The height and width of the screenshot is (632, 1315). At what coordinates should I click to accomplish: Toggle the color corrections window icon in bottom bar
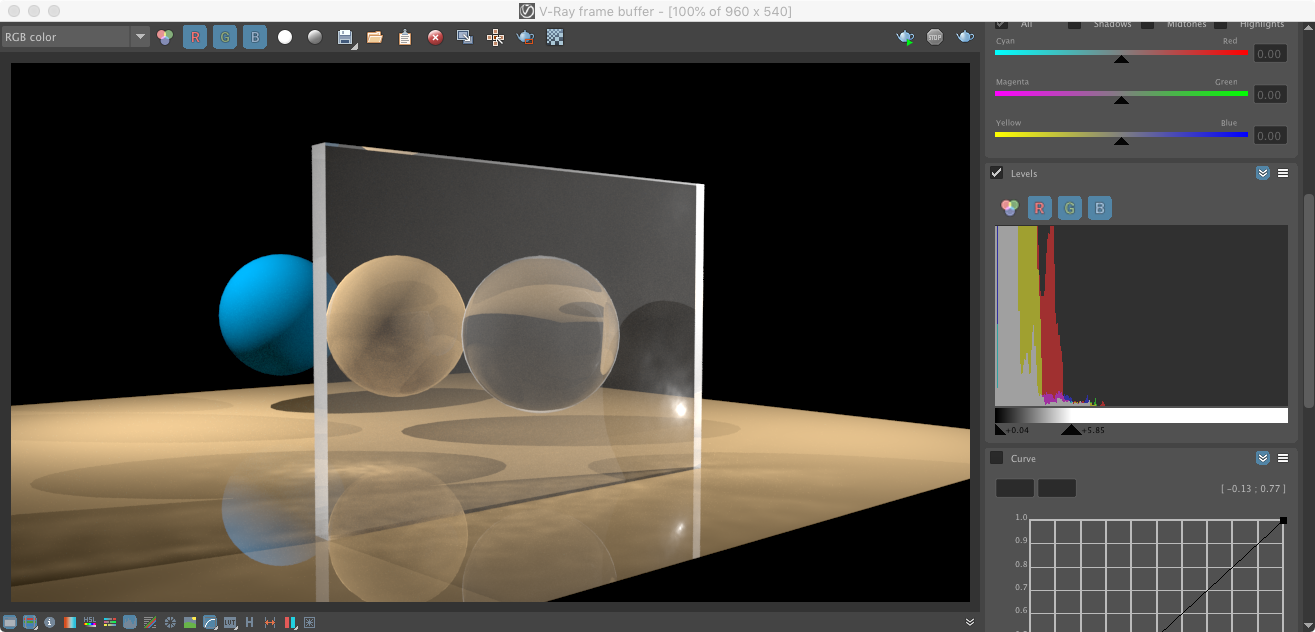[x=10, y=622]
